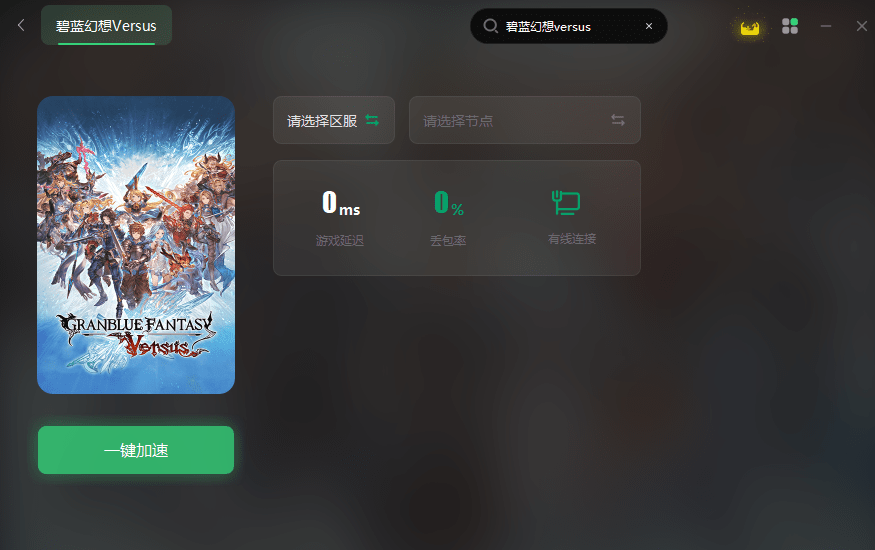Click the Granblue Fantasy Versus cover art

coord(136,245)
